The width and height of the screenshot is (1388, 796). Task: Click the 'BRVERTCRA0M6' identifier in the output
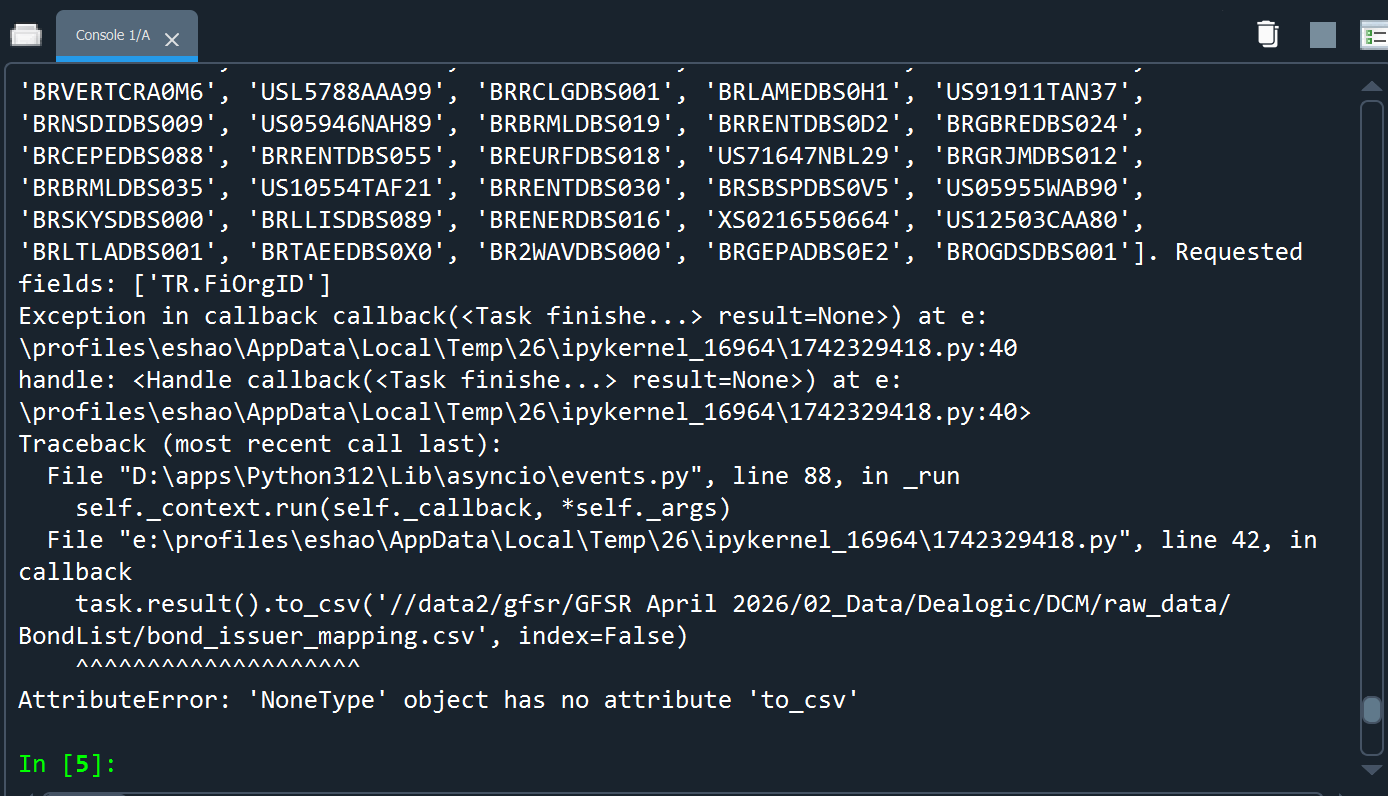click(x=117, y=92)
